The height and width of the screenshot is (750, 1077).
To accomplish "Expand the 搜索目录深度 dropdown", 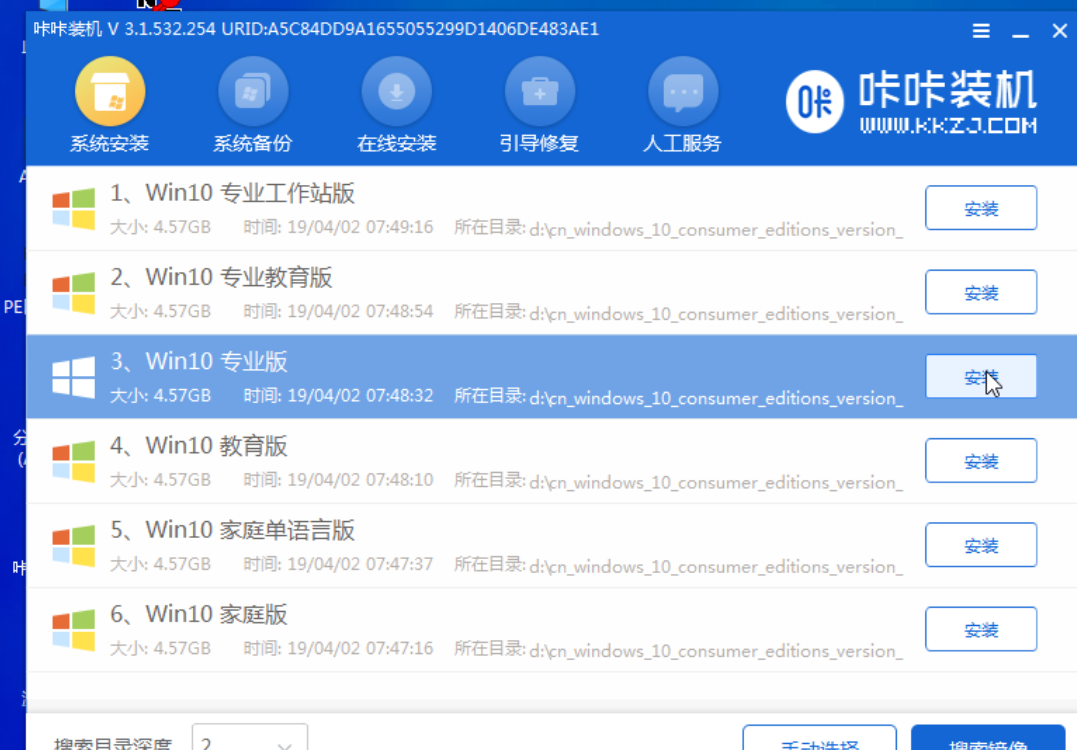I will pyautogui.click(x=283, y=742).
